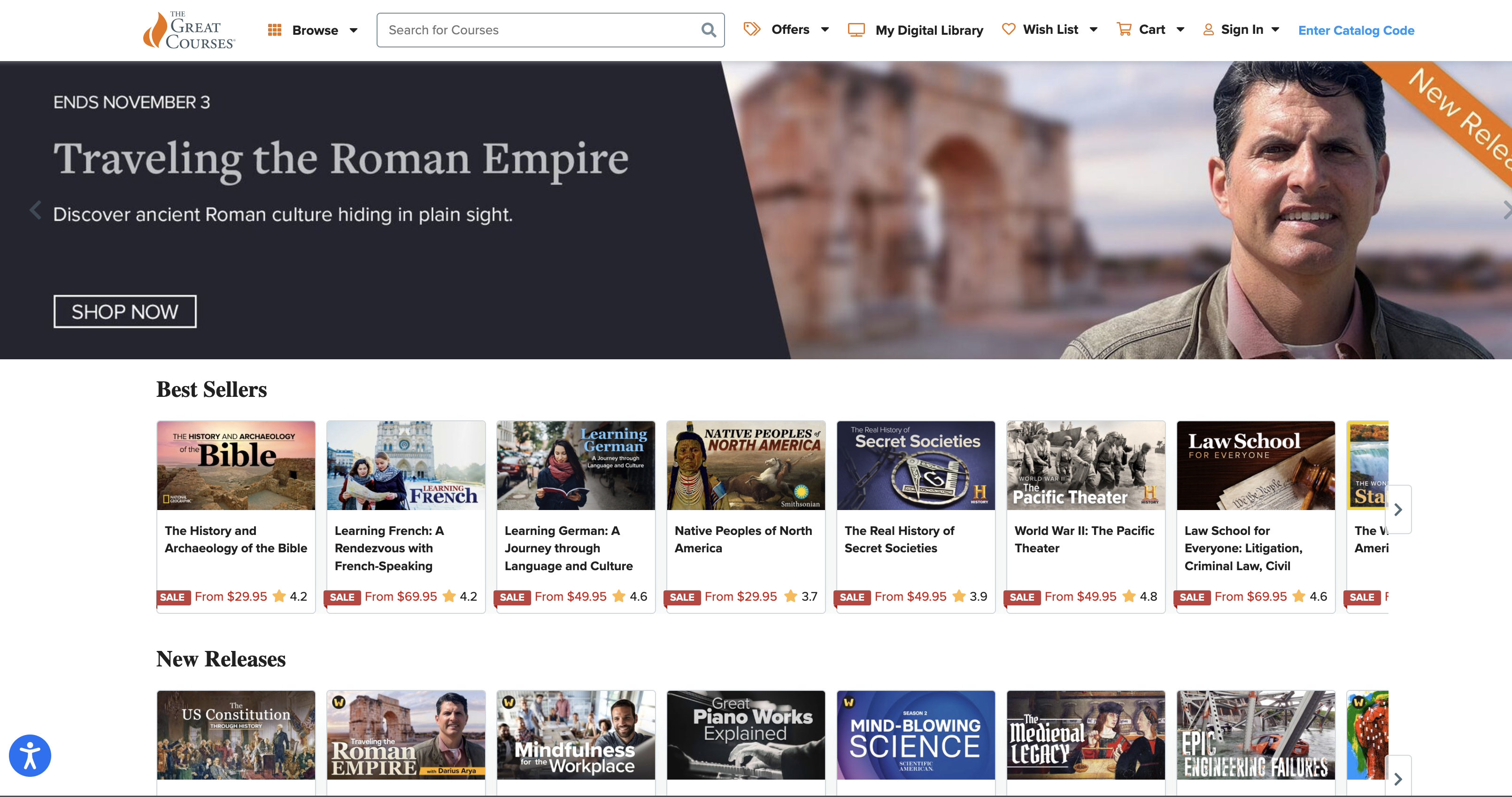The image size is (1512, 797).
Task: Click the Wish List heart icon
Action: pyautogui.click(x=1008, y=29)
